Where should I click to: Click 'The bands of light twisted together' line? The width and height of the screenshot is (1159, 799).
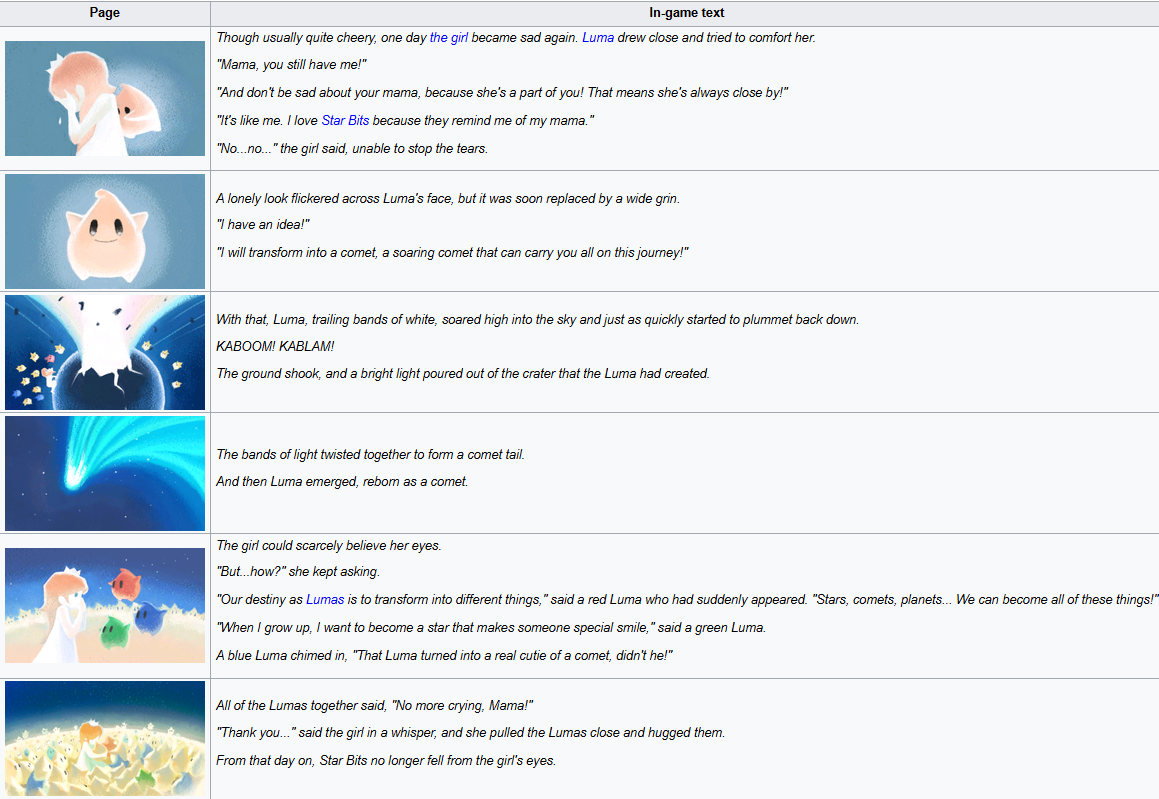[x=370, y=455]
